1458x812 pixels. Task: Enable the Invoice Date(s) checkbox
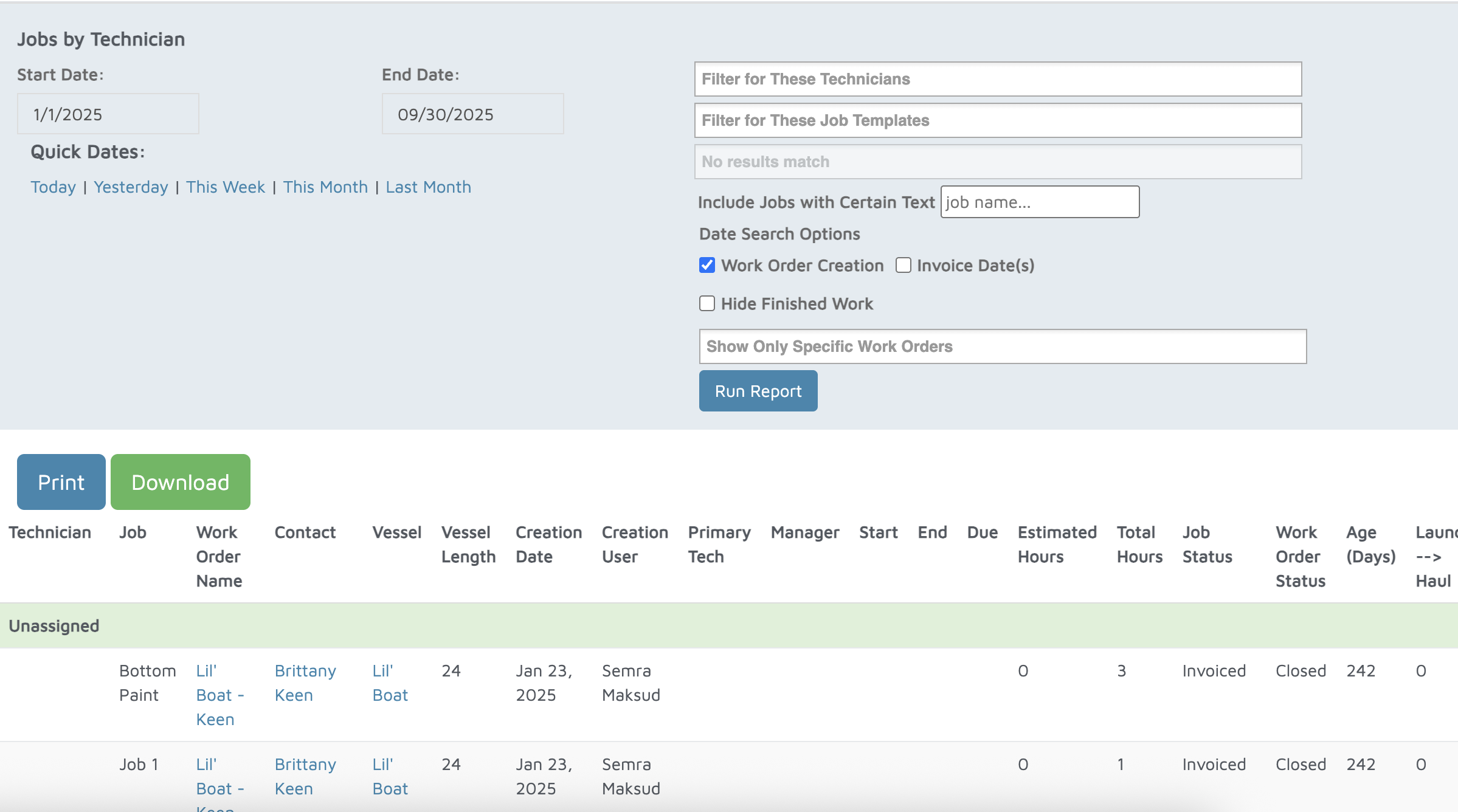coord(903,265)
